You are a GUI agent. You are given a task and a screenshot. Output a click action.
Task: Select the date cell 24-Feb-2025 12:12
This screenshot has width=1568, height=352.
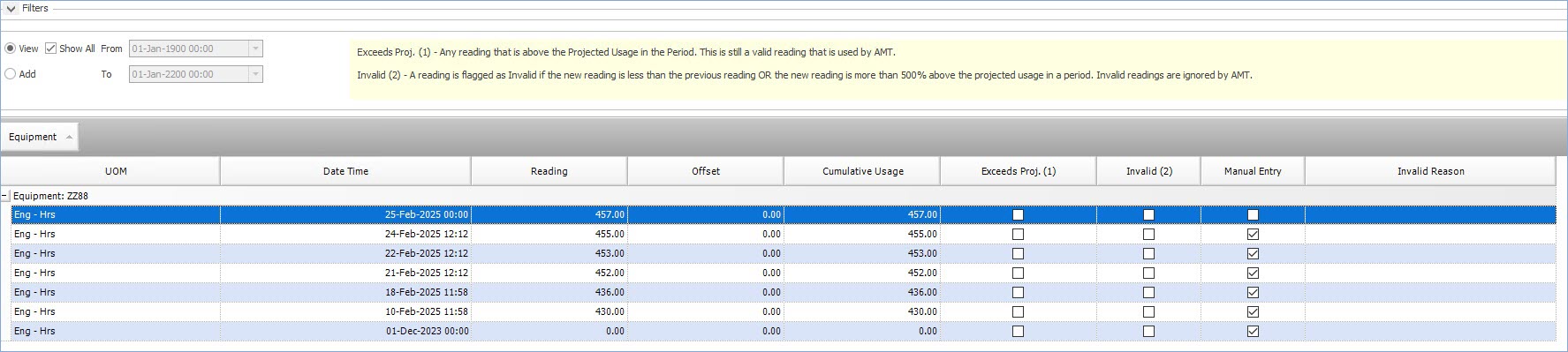point(345,234)
